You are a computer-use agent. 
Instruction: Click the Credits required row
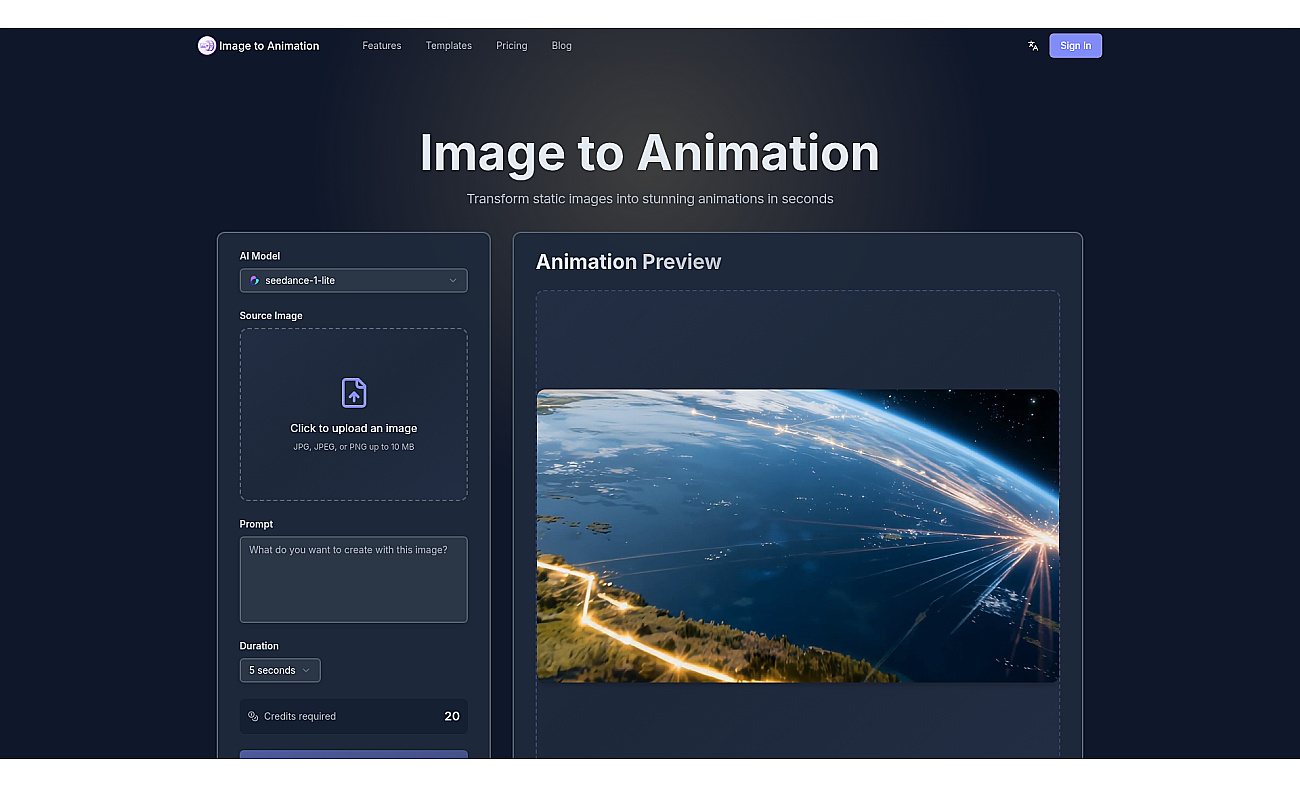click(x=353, y=716)
